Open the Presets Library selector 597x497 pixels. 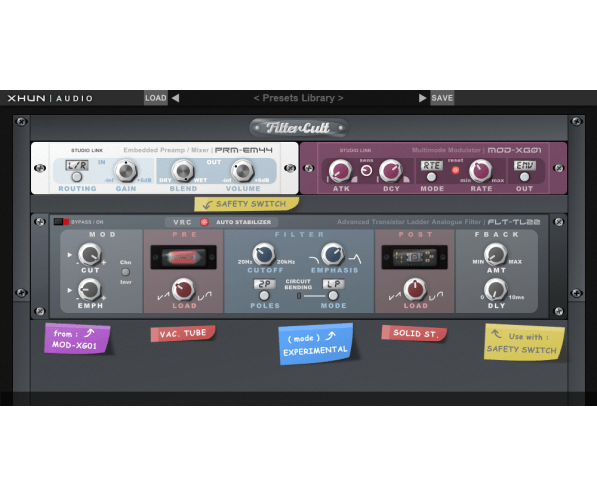coord(298,98)
